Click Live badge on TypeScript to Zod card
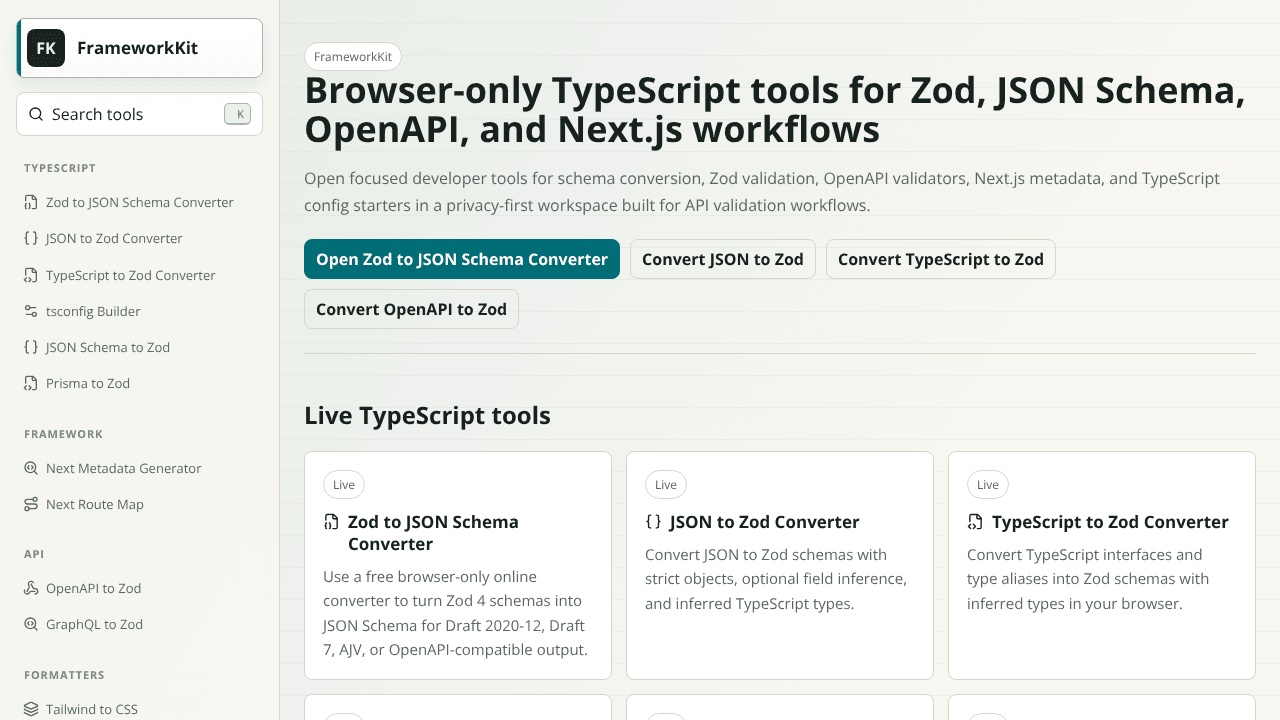Viewport: 1280px width, 720px height. pos(988,485)
